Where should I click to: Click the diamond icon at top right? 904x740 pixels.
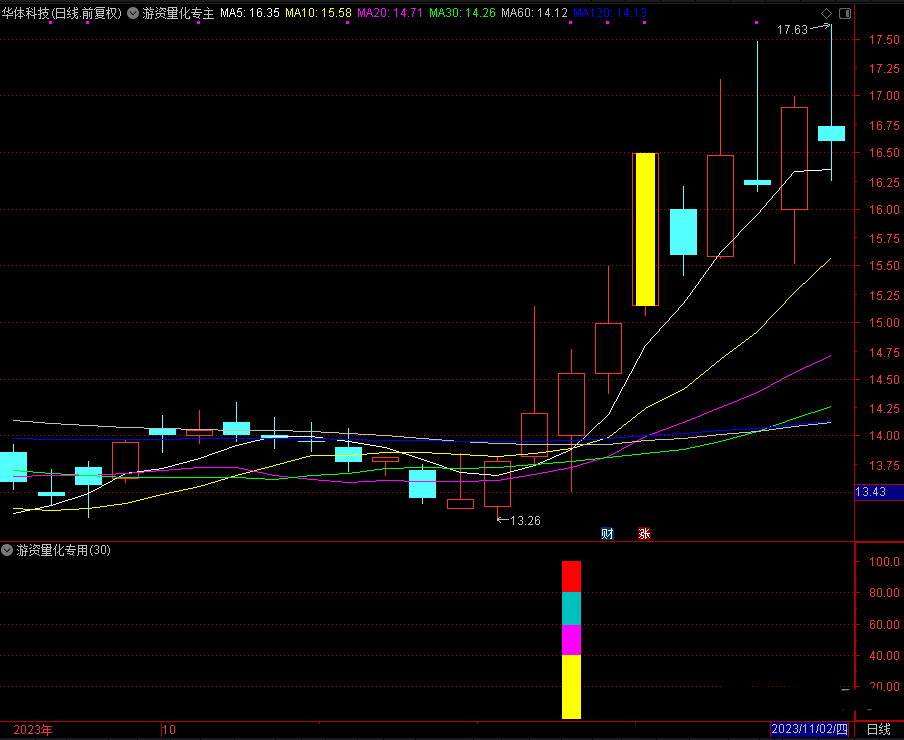[826, 13]
